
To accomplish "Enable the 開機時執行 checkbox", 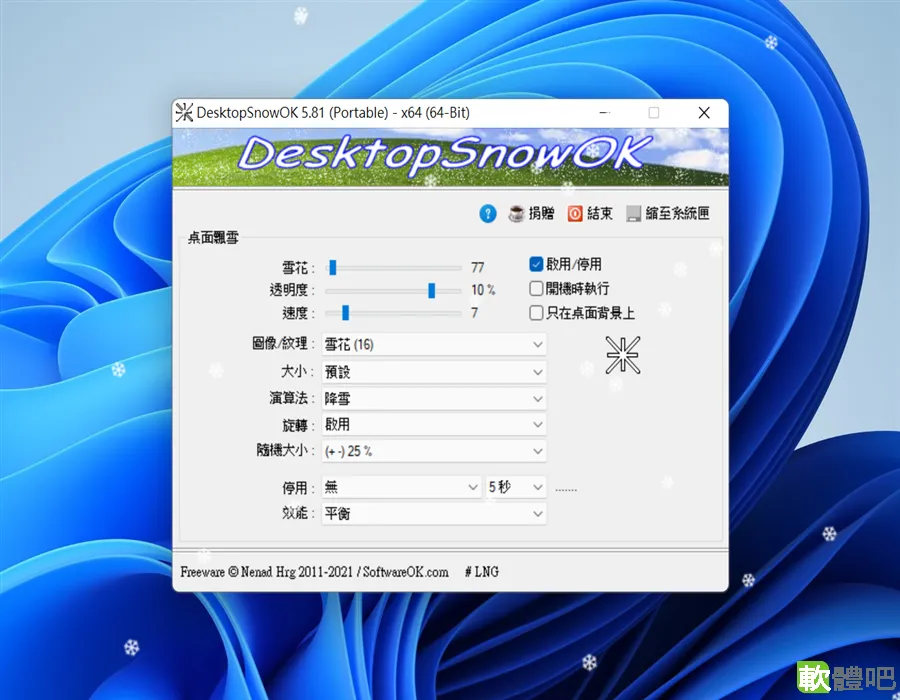I will (536, 288).
